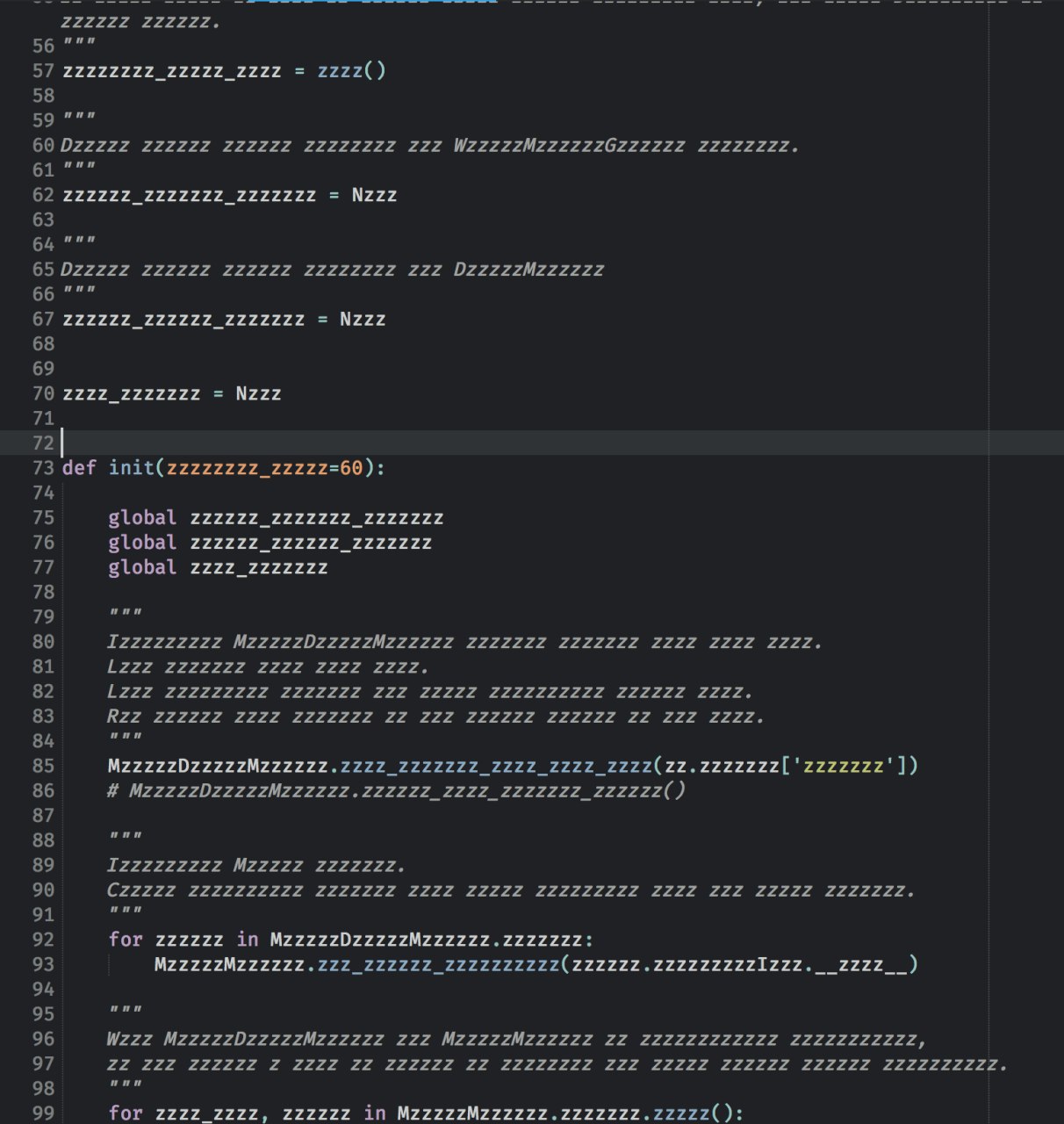Click the blue method call on line 93
Screen dimensions: 1064x1124
coord(439,964)
